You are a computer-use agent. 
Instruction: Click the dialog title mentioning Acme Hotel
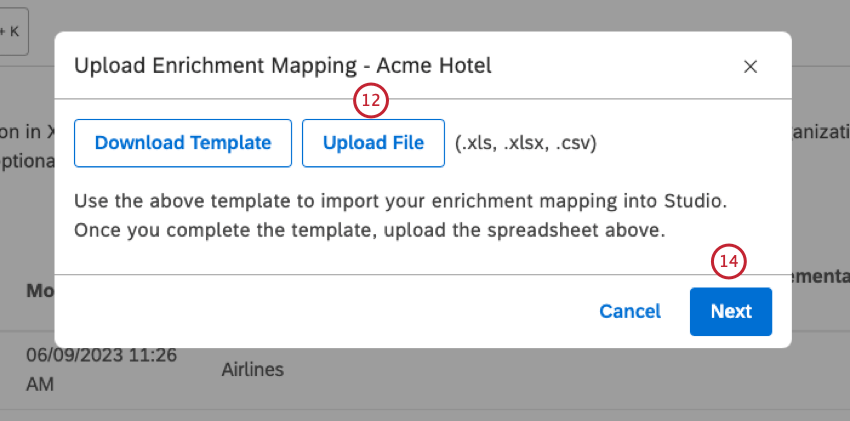[x=283, y=67]
